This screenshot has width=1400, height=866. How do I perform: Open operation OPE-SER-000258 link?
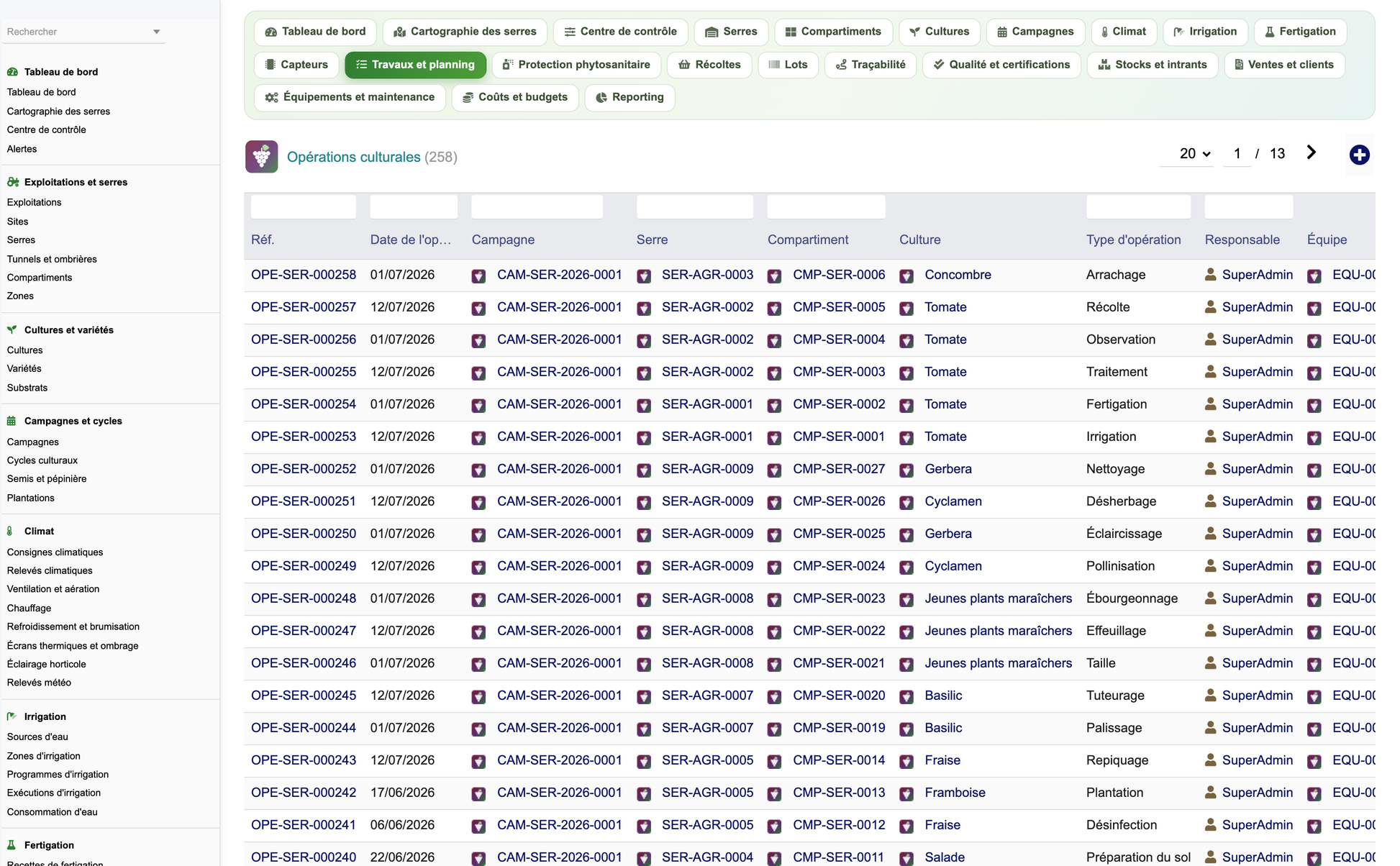tap(304, 275)
